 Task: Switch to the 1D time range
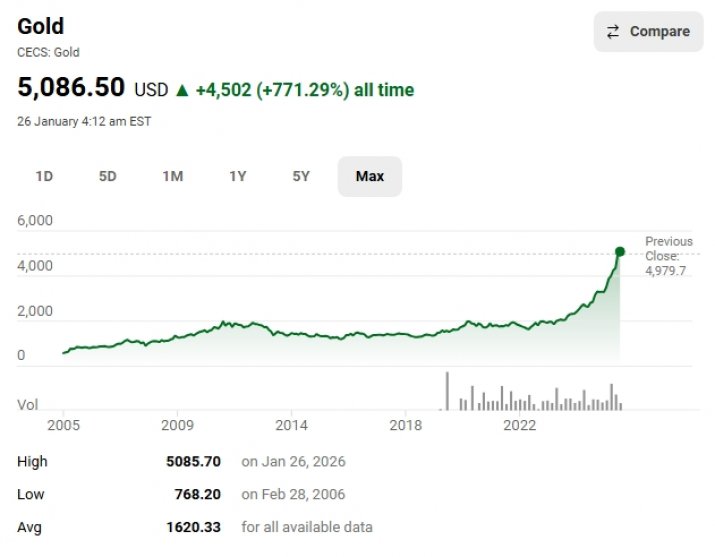coord(44,176)
